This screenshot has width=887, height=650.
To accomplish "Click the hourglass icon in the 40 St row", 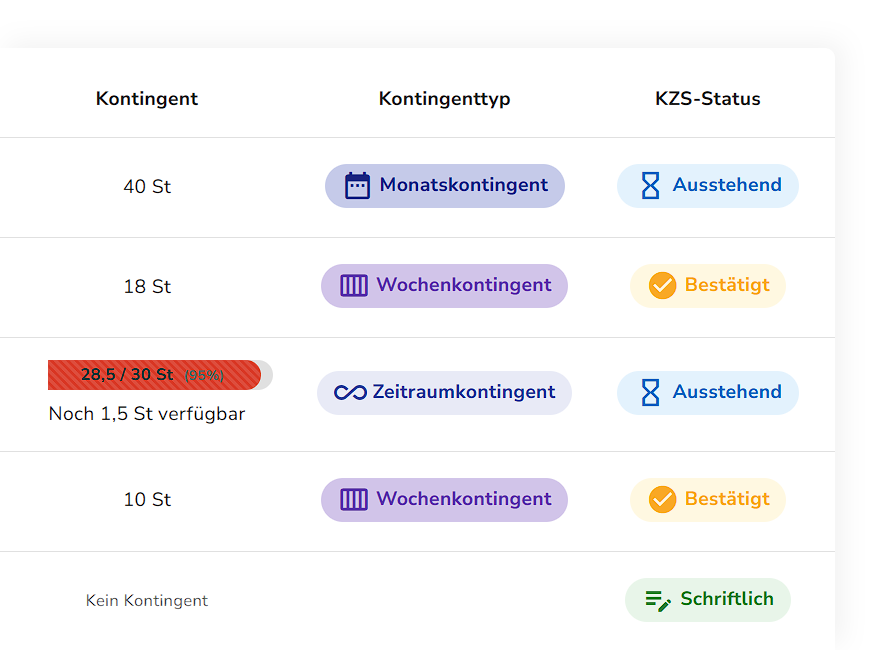I will point(650,186).
